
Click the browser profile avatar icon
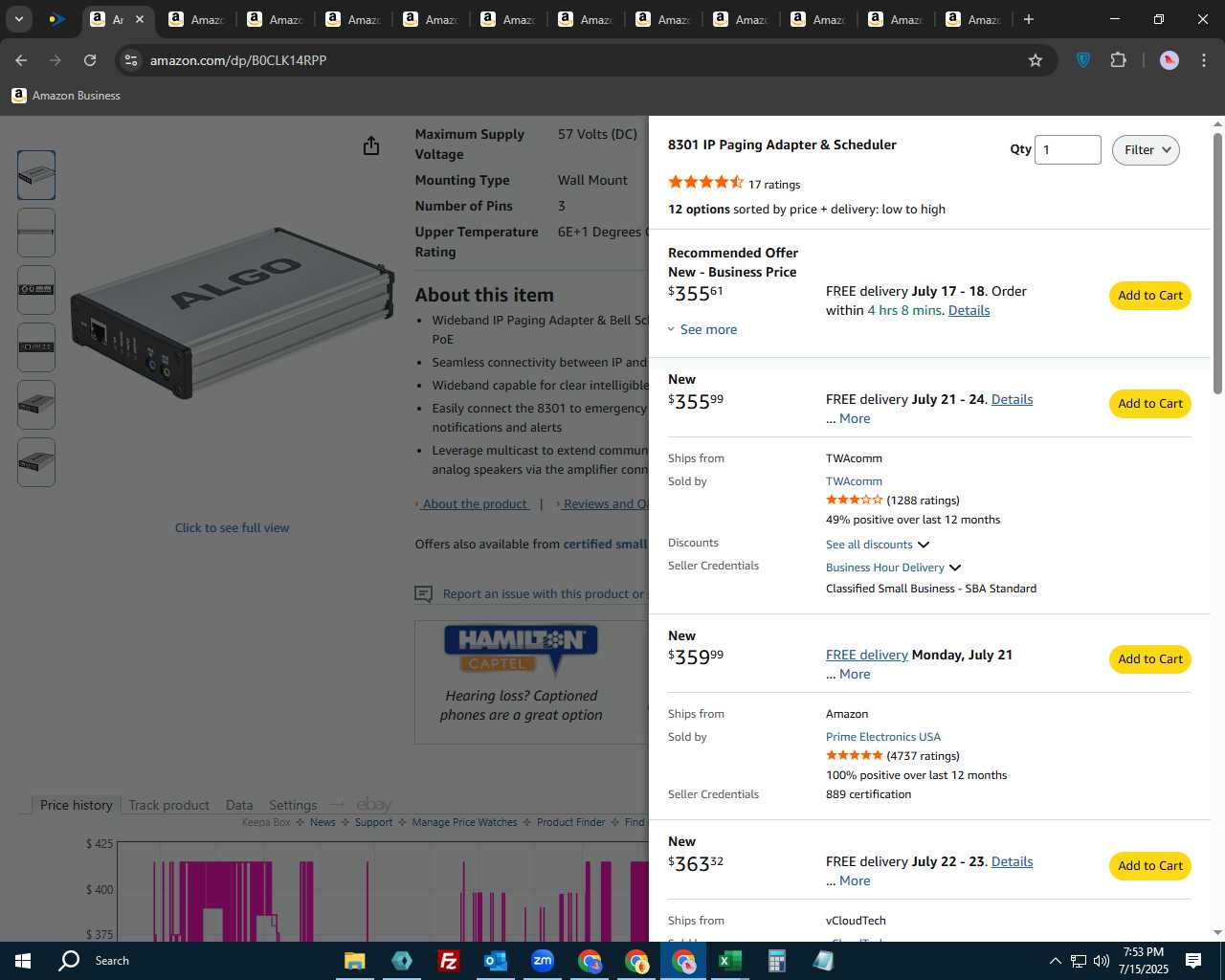tap(1169, 60)
